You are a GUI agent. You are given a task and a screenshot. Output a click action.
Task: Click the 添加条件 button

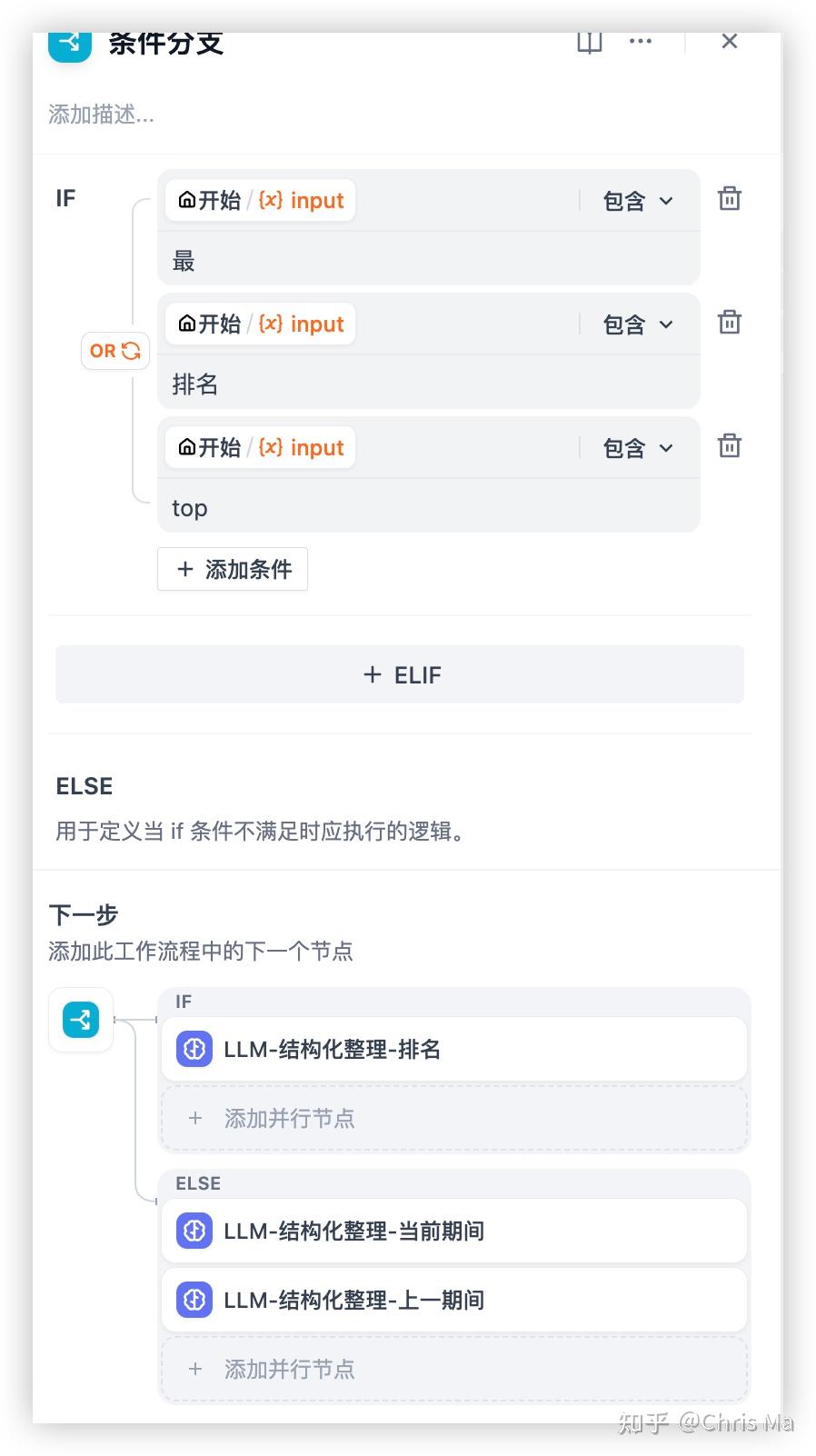coord(233,569)
